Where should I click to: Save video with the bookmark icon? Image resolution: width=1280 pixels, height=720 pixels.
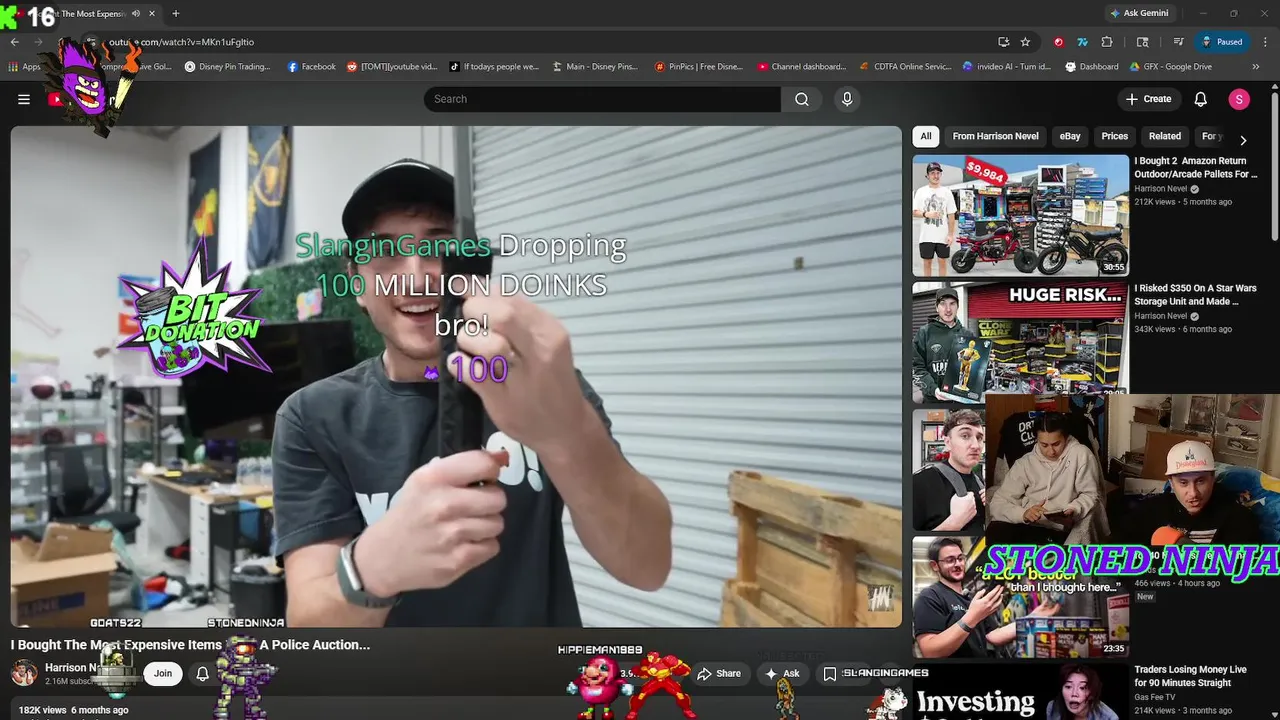pyautogui.click(x=830, y=674)
